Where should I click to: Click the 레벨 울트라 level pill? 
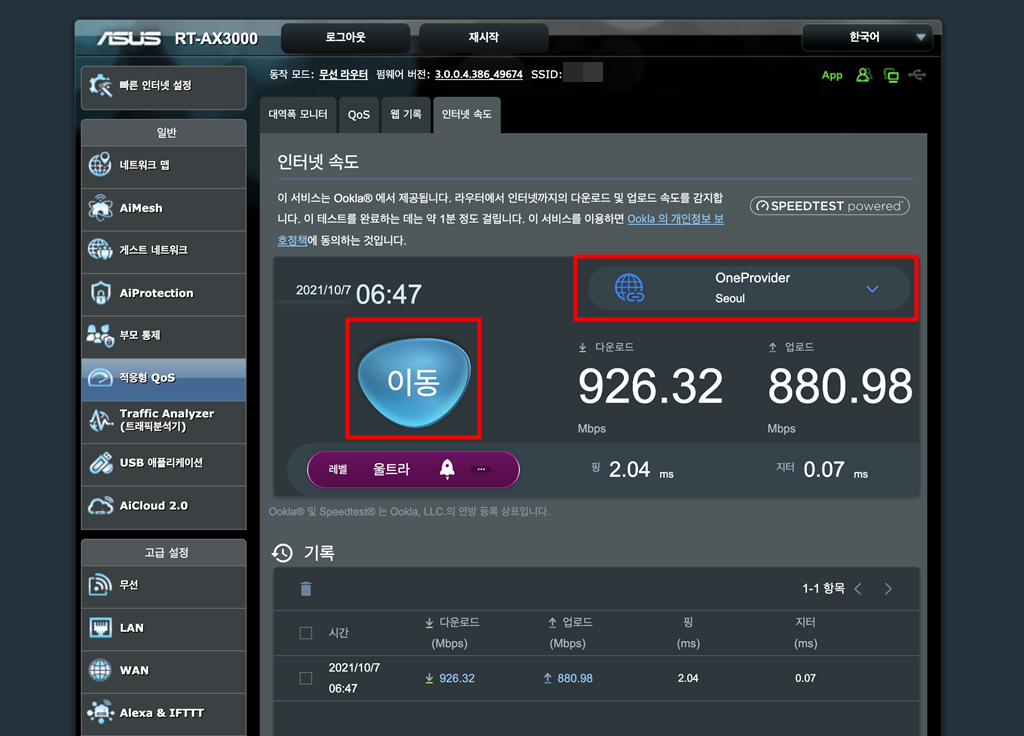[x=413, y=470]
